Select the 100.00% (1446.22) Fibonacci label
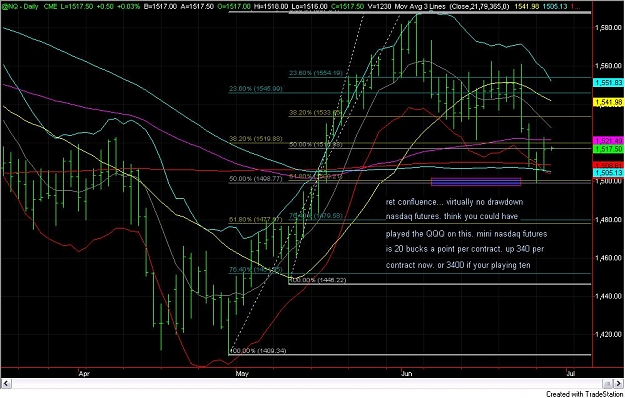Image resolution: width=625 pixels, height=398 pixels. 318,280
